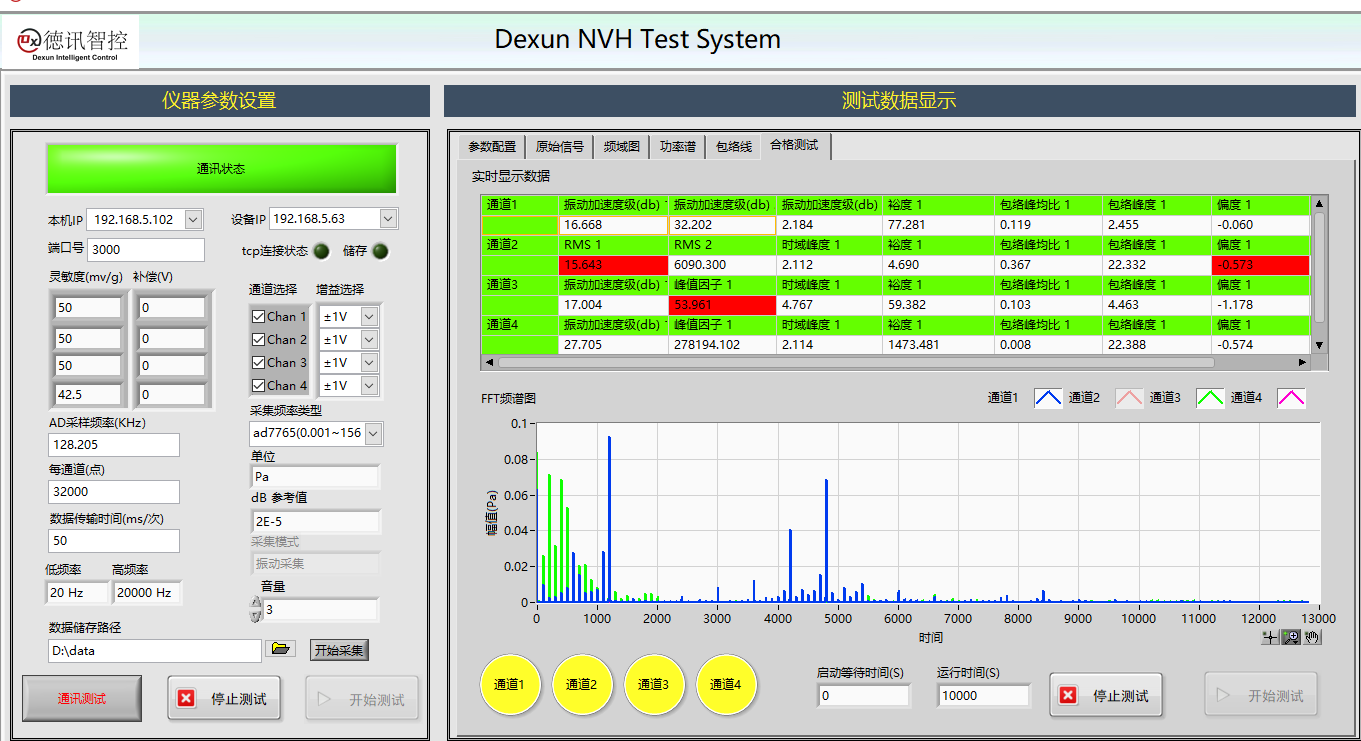Uncheck the Chan 1 checkbox
The image size is (1361, 741).
[x=259, y=317]
